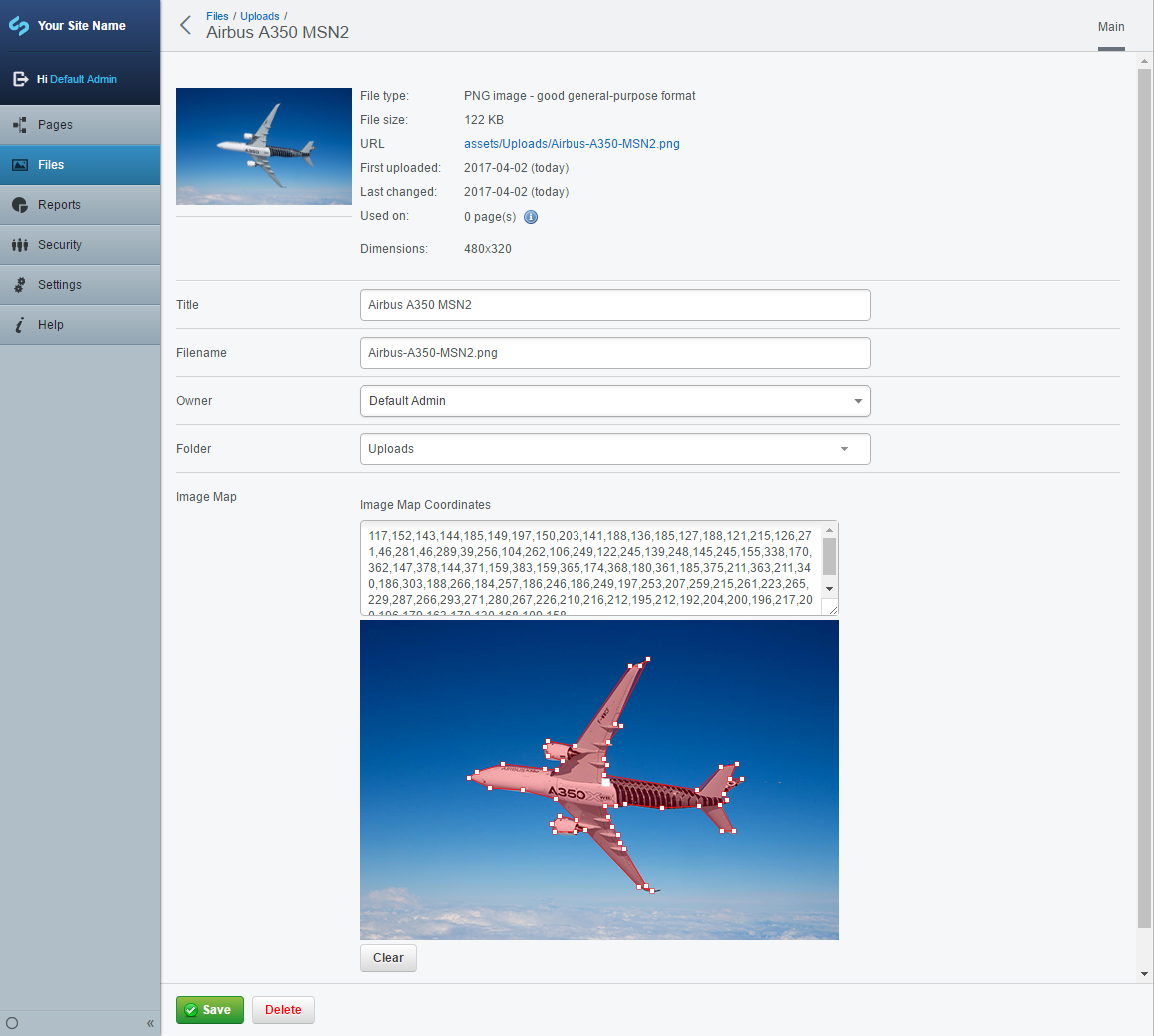Screen dimensions: 1154x1036
Task: Click the page scroll up arrow
Action: [x=1144, y=61]
